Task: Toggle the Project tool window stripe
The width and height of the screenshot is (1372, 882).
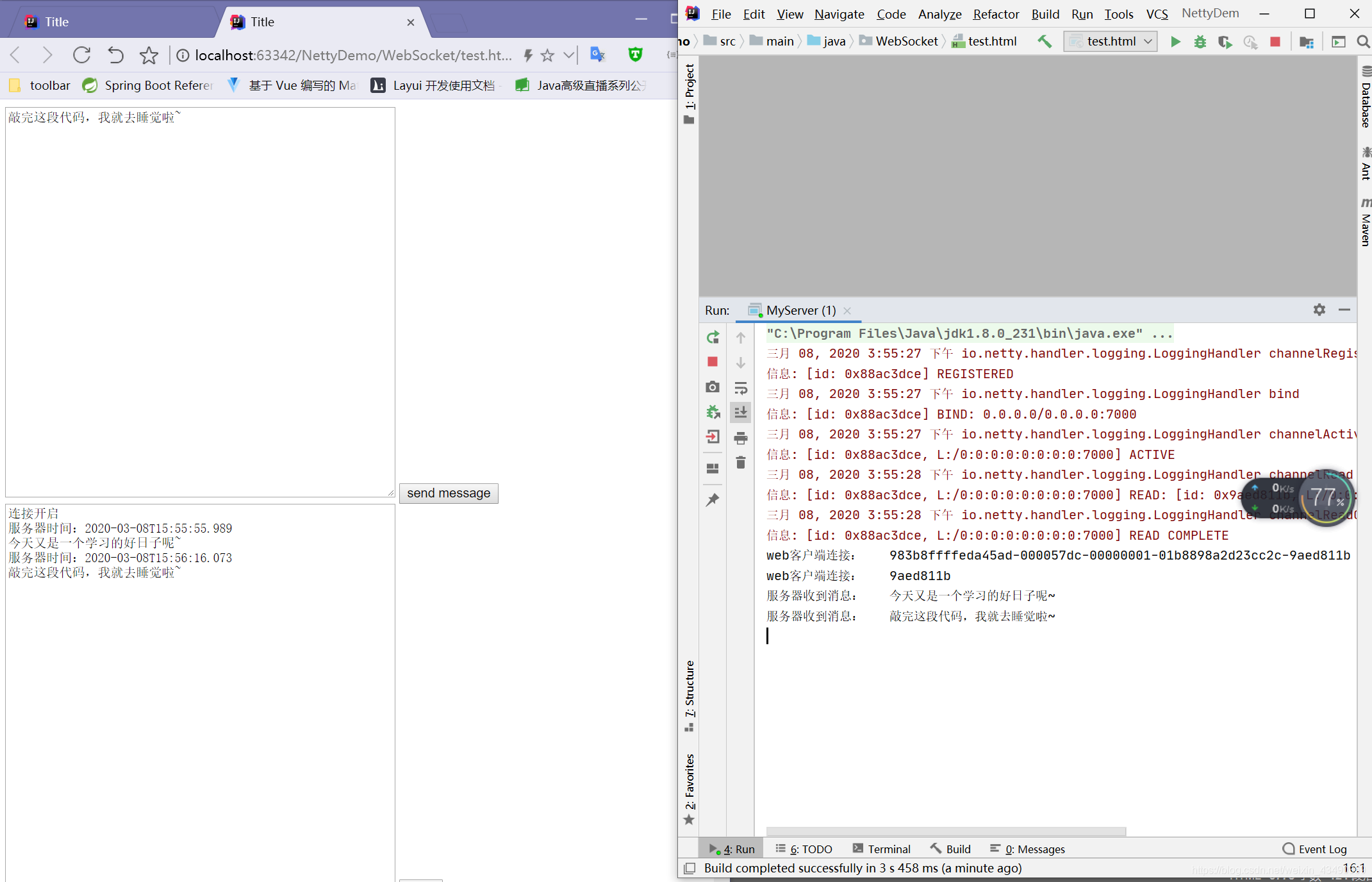Action: coord(690,94)
